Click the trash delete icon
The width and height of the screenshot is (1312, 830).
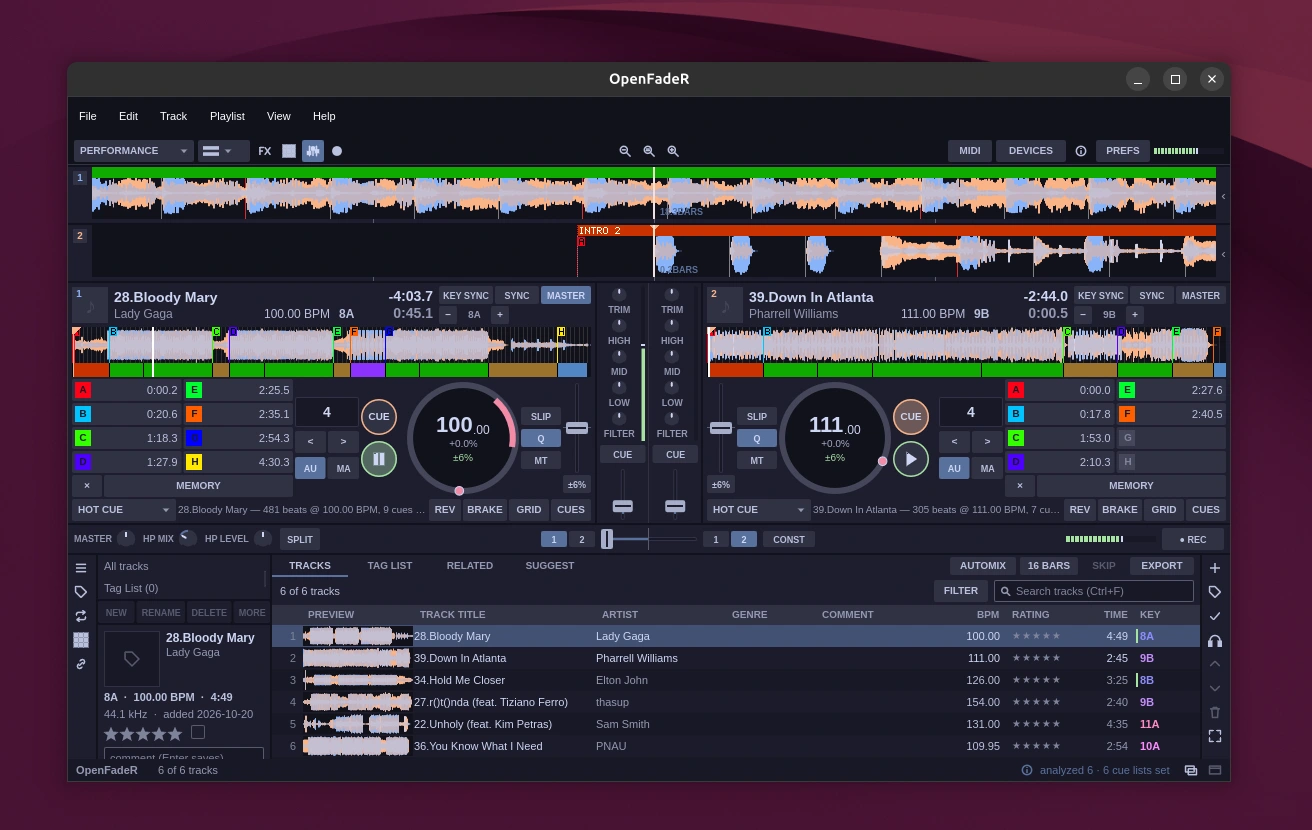tap(1215, 712)
